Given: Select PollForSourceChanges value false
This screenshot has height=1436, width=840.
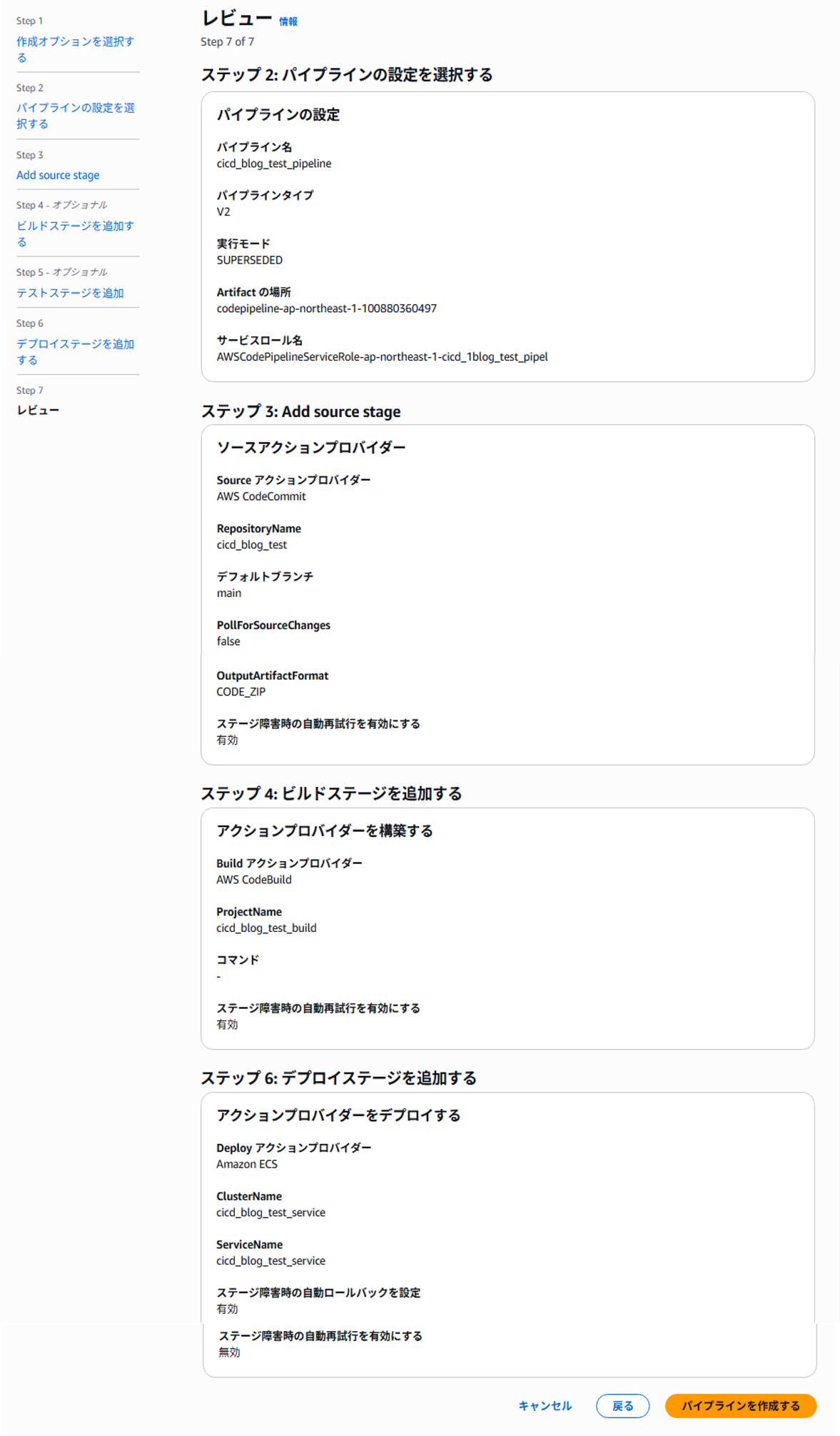Looking at the screenshot, I should [x=228, y=641].
